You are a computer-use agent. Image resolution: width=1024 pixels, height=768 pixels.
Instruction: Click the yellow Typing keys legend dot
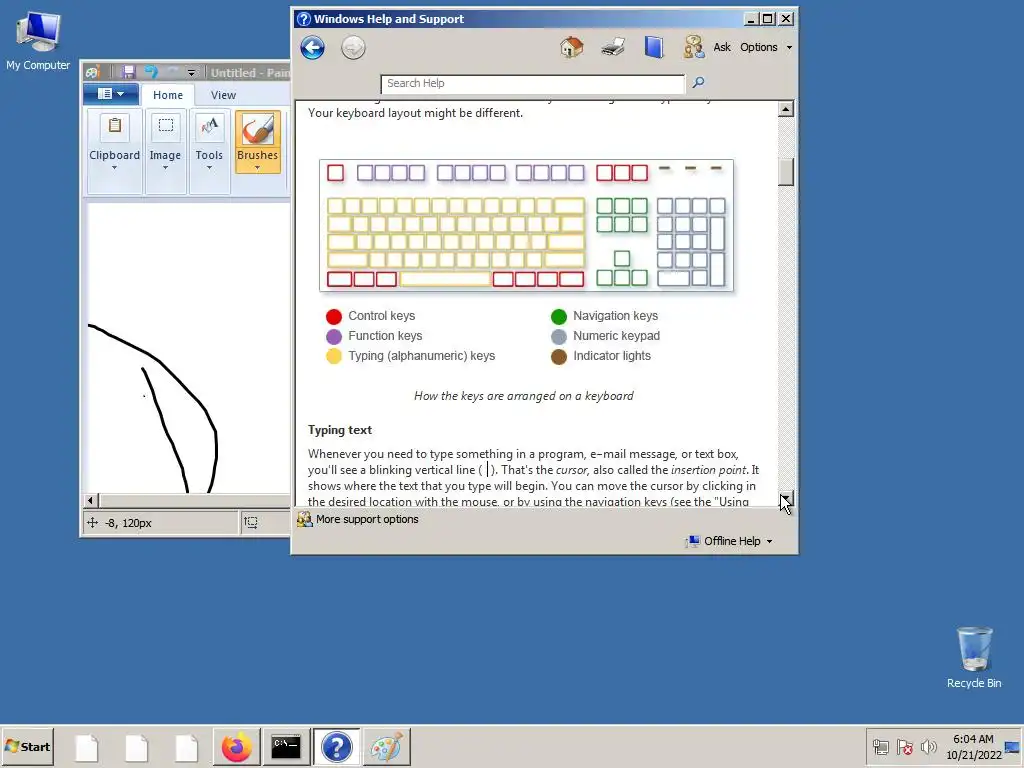(x=334, y=357)
